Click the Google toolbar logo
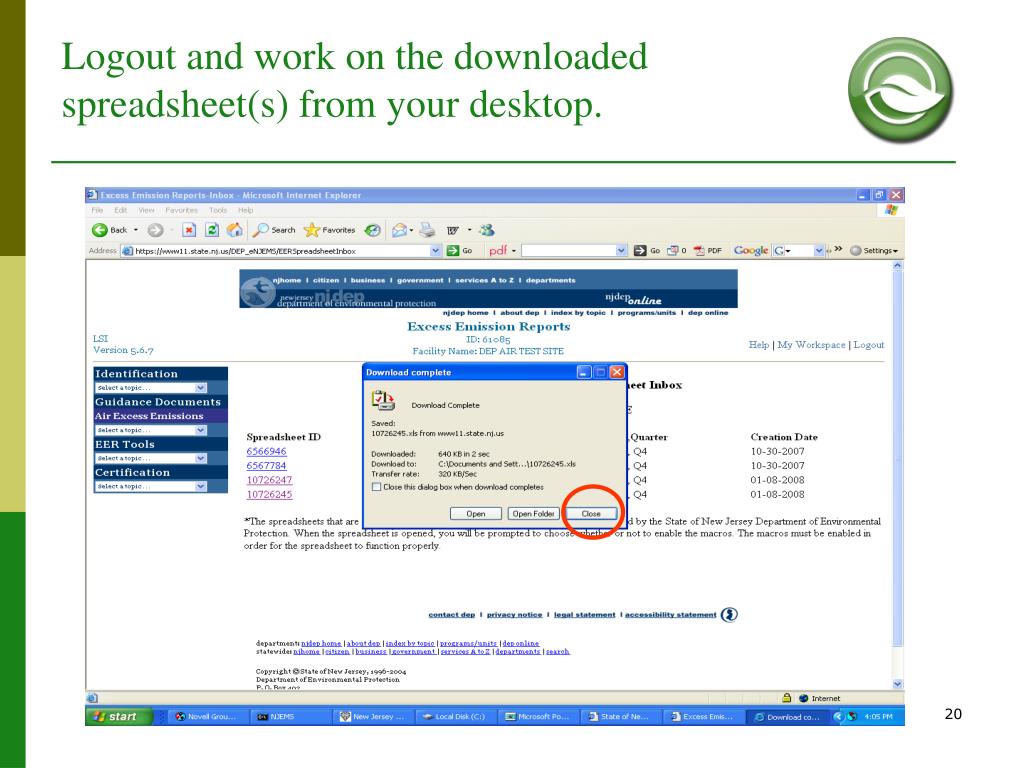This screenshot has width=1024, height=768. pos(750,250)
